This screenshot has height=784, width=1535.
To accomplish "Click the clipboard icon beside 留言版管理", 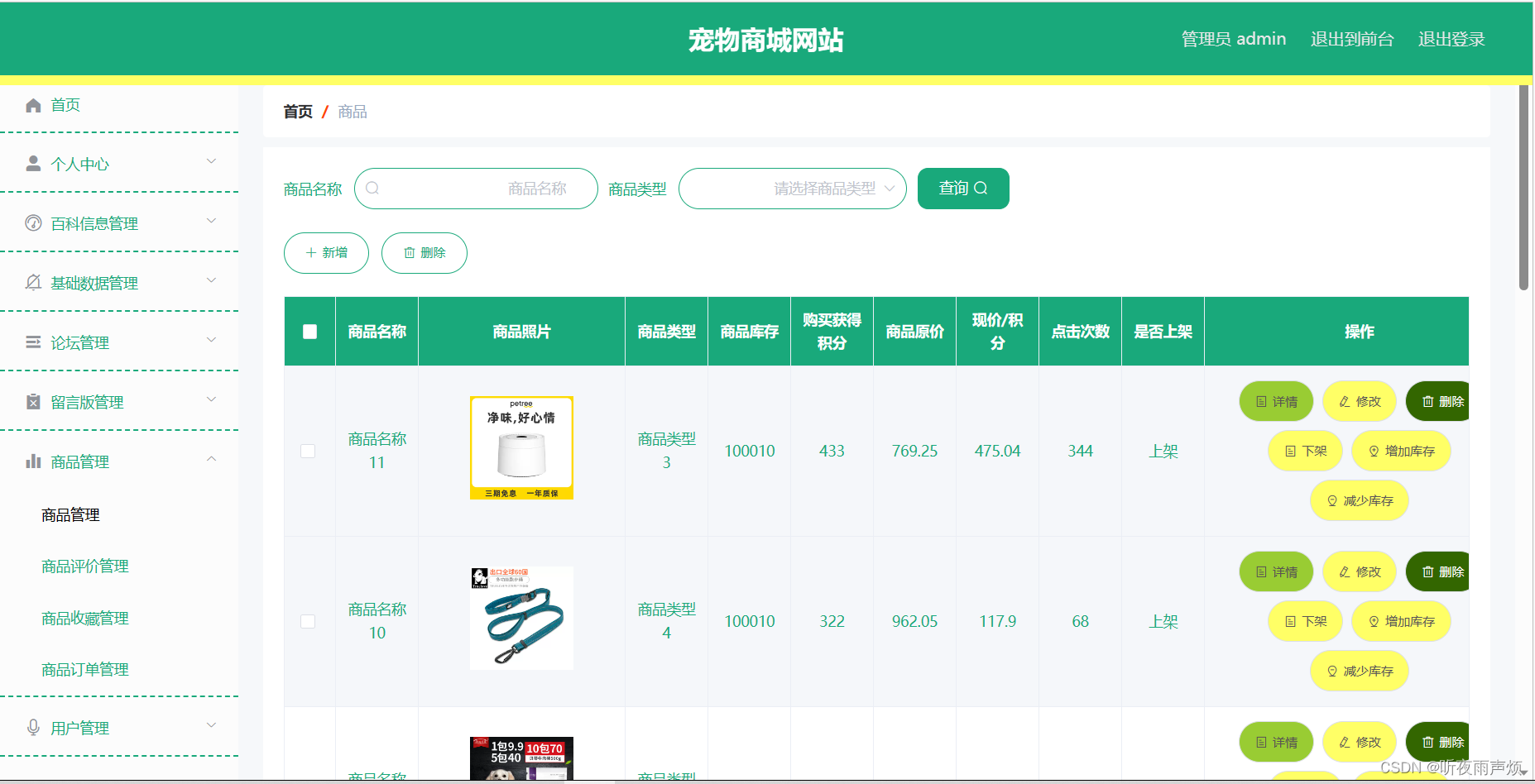I will tap(33, 402).
